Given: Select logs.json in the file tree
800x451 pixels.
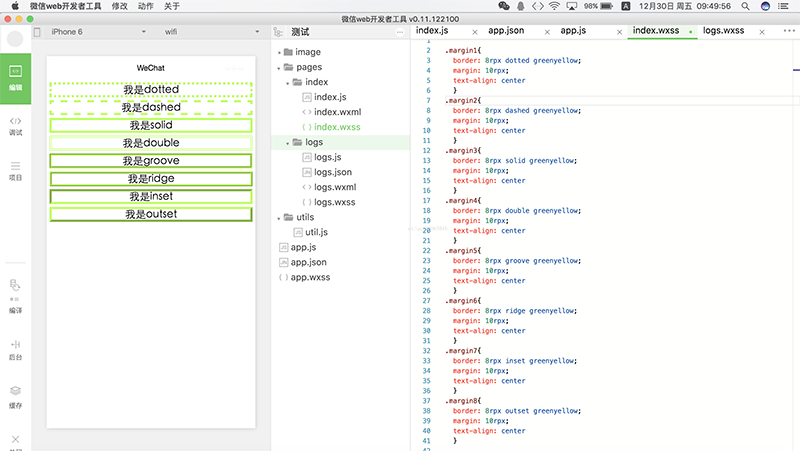Looking at the screenshot, I should point(332,172).
